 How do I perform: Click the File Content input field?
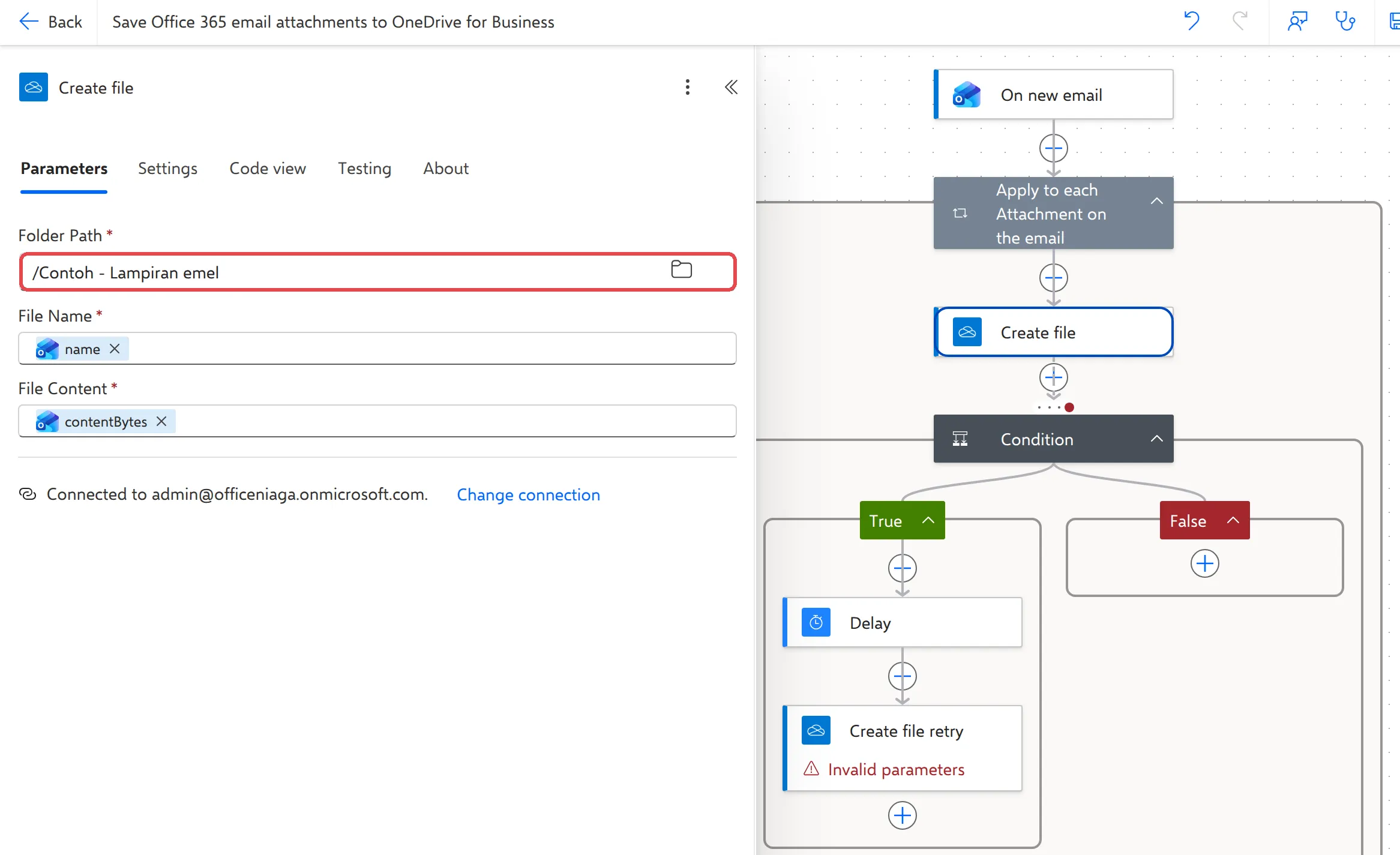(x=377, y=421)
